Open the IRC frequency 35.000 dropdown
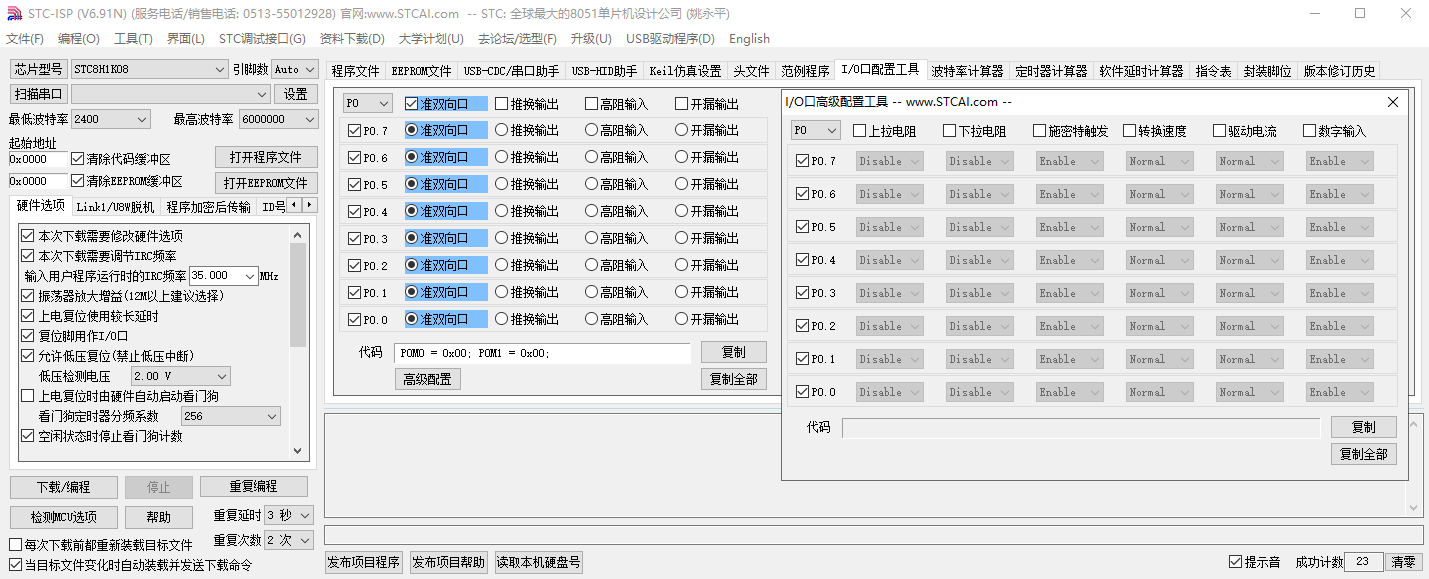1429x579 pixels. tap(223, 275)
